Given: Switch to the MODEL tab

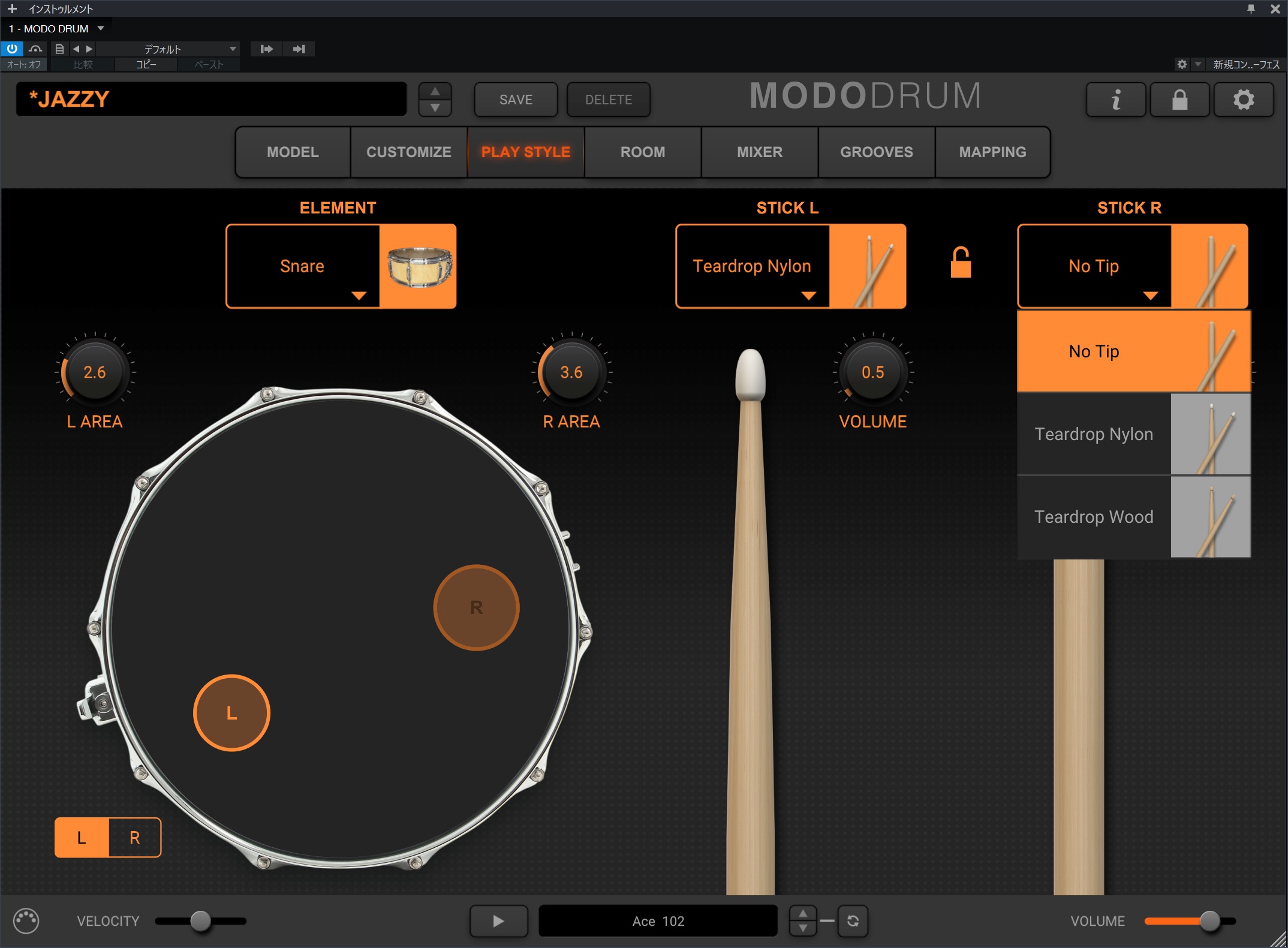Looking at the screenshot, I should point(293,152).
